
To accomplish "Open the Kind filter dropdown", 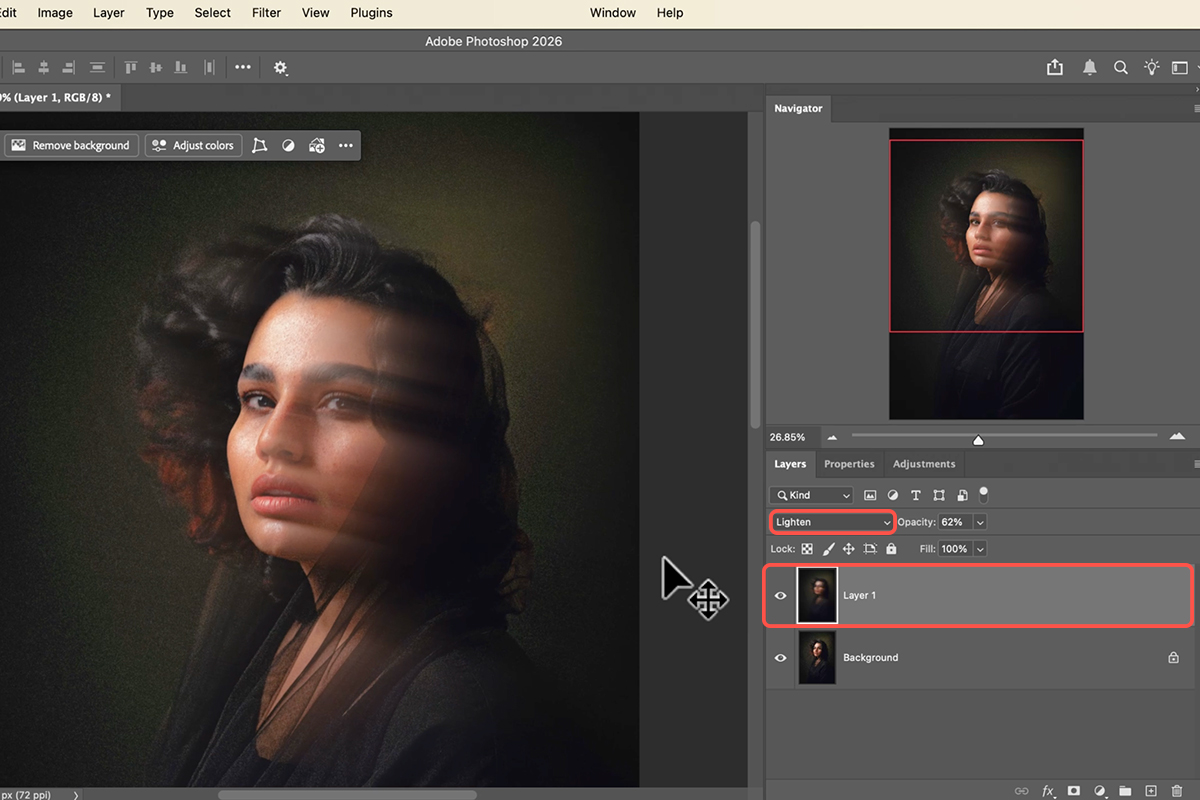I will point(811,495).
